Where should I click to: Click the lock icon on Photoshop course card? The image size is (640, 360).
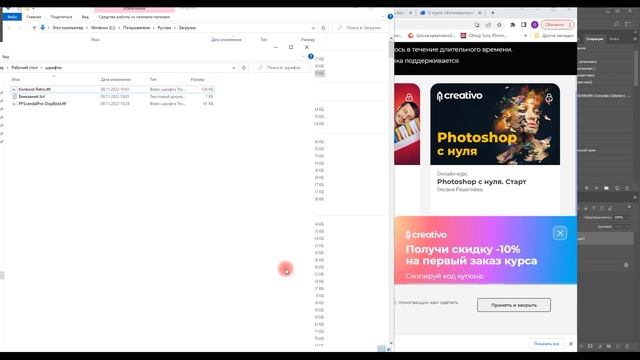(x=549, y=98)
